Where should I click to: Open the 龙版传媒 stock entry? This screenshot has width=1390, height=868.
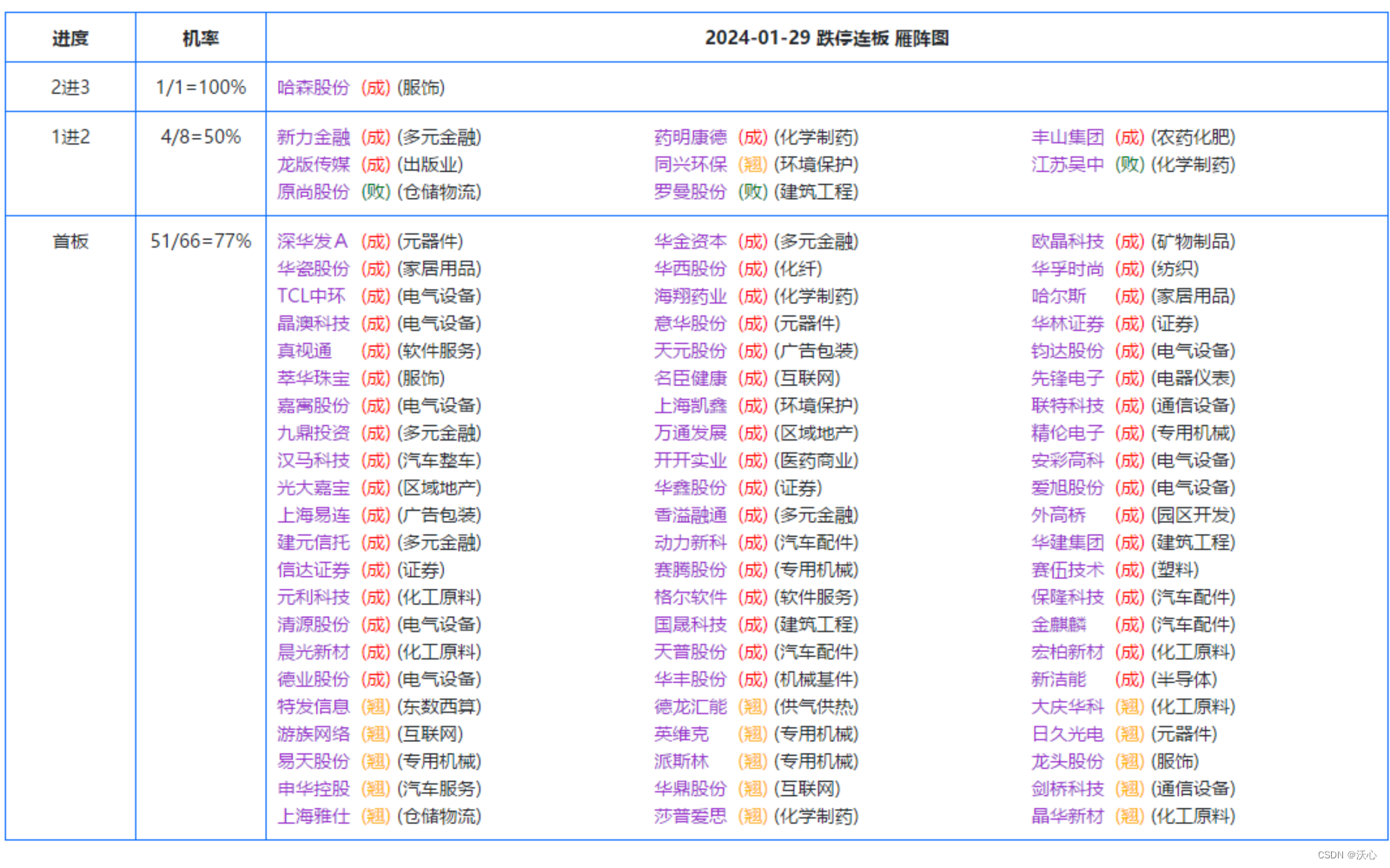point(313,164)
